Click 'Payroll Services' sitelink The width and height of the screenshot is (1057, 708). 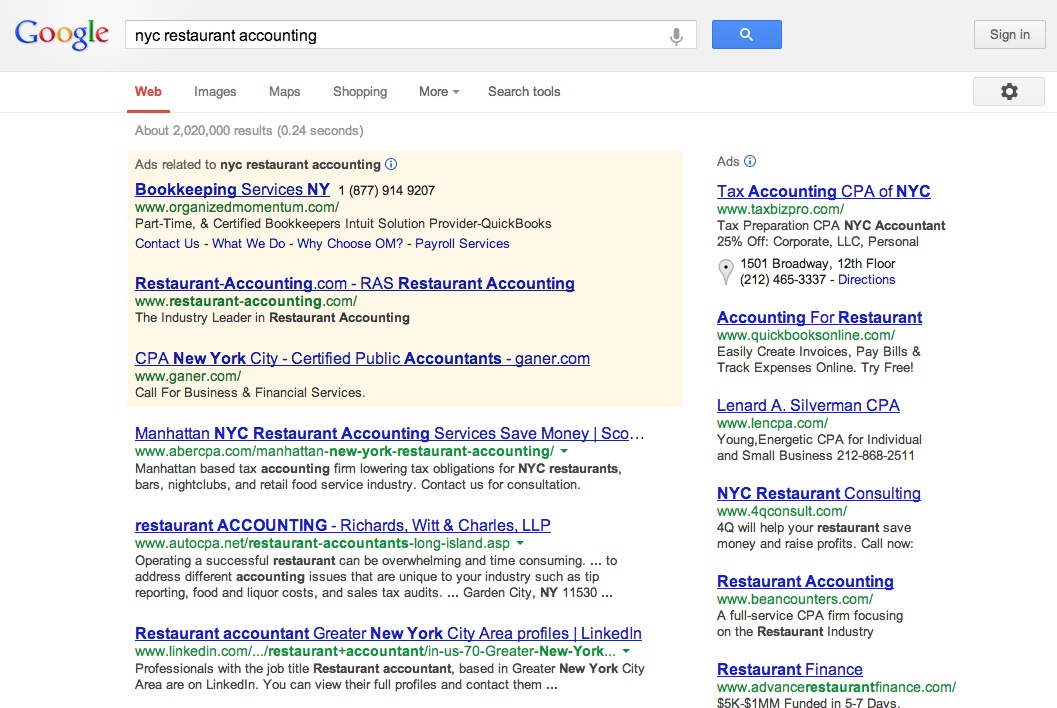tap(462, 243)
